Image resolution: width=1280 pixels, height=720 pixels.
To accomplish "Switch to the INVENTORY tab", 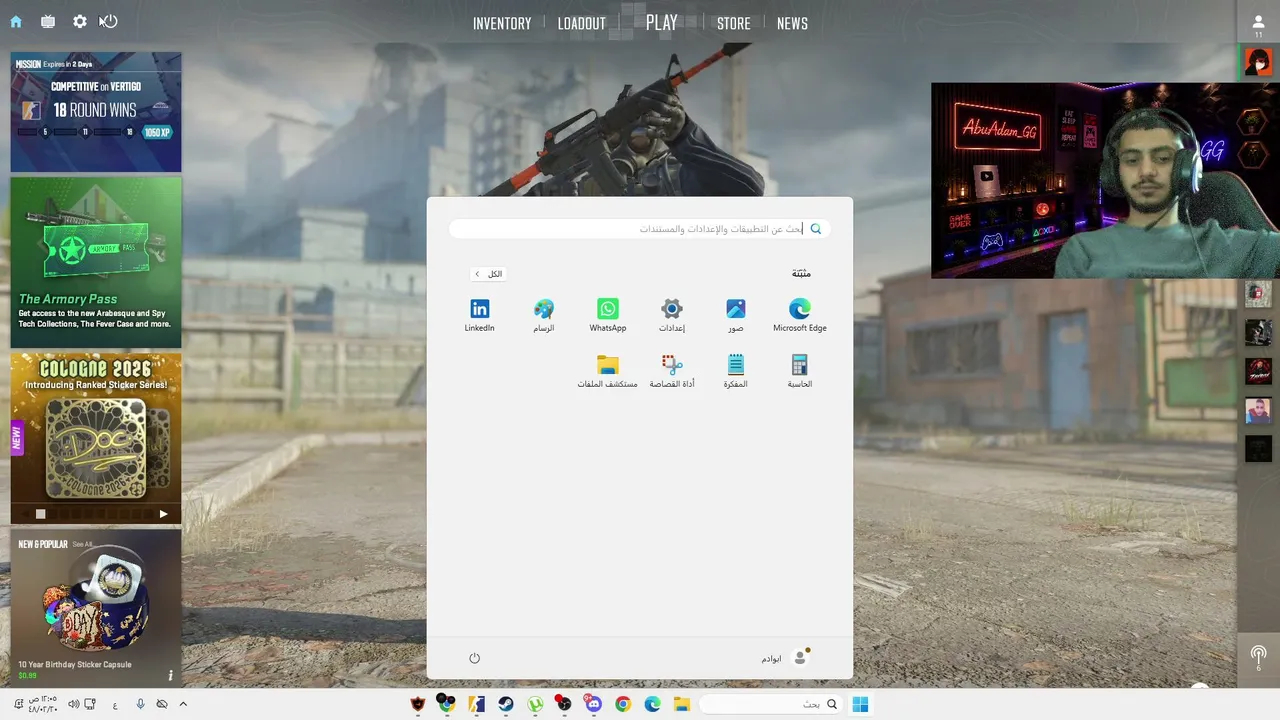I will coord(502,24).
